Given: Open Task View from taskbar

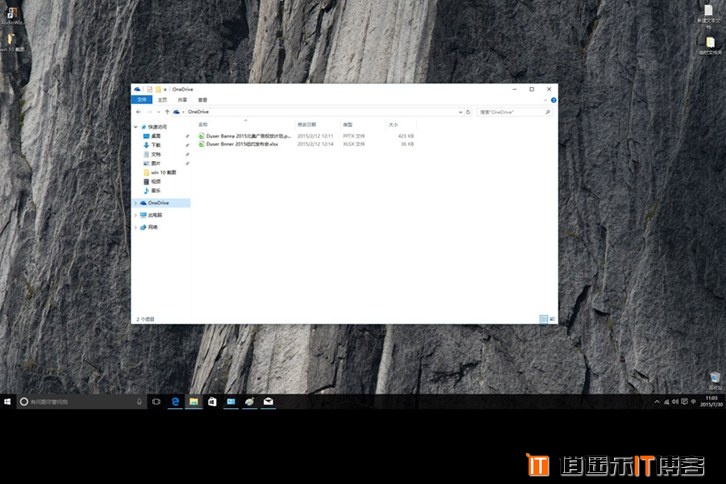Looking at the screenshot, I should [x=156, y=402].
